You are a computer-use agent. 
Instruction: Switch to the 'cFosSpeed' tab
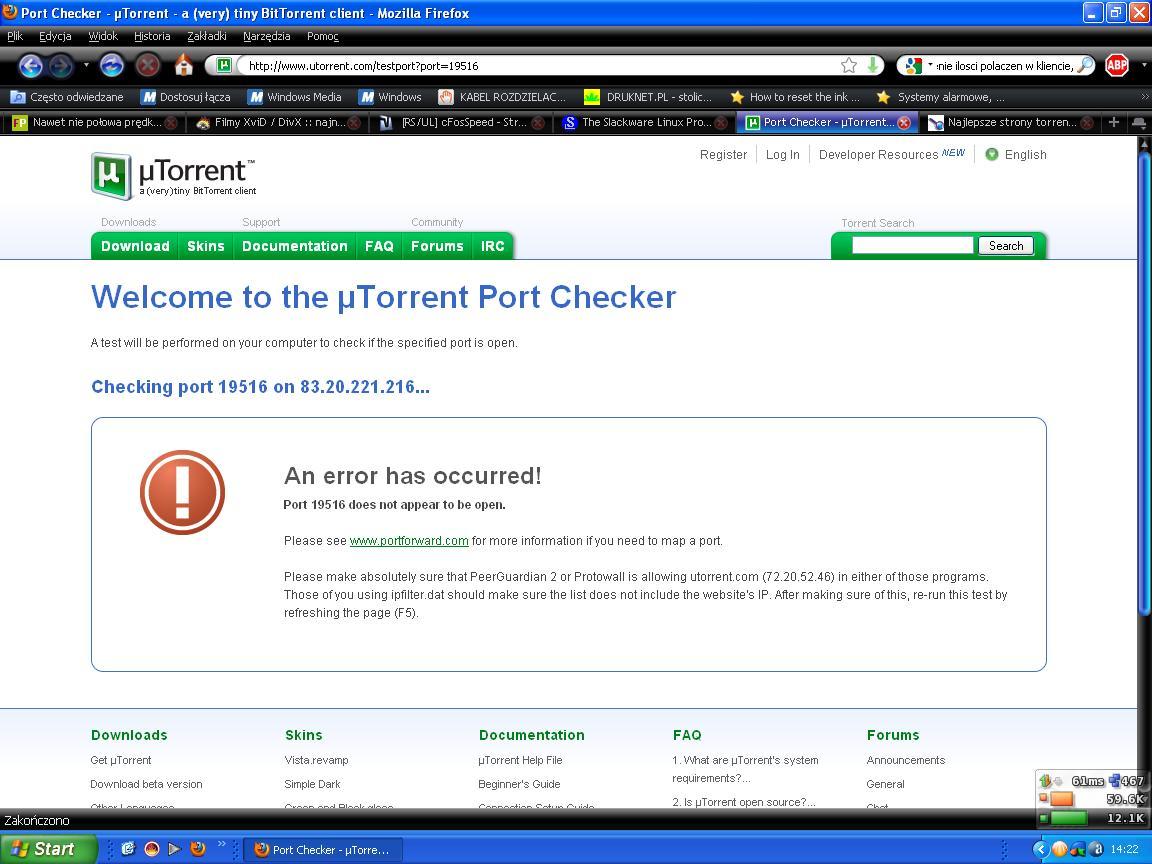(x=460, y=123)
